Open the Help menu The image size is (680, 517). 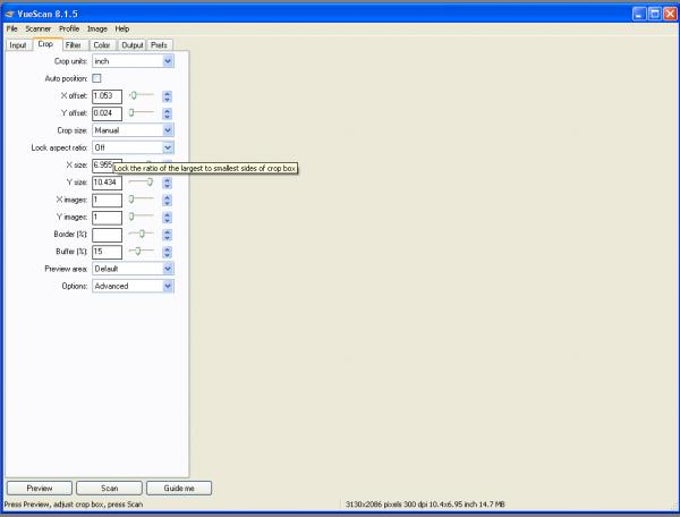point(122,29)
